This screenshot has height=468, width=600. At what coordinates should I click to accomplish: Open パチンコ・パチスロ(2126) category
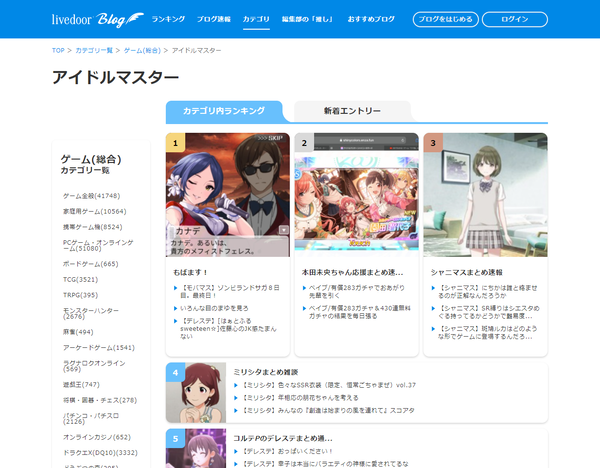point(91,419)
